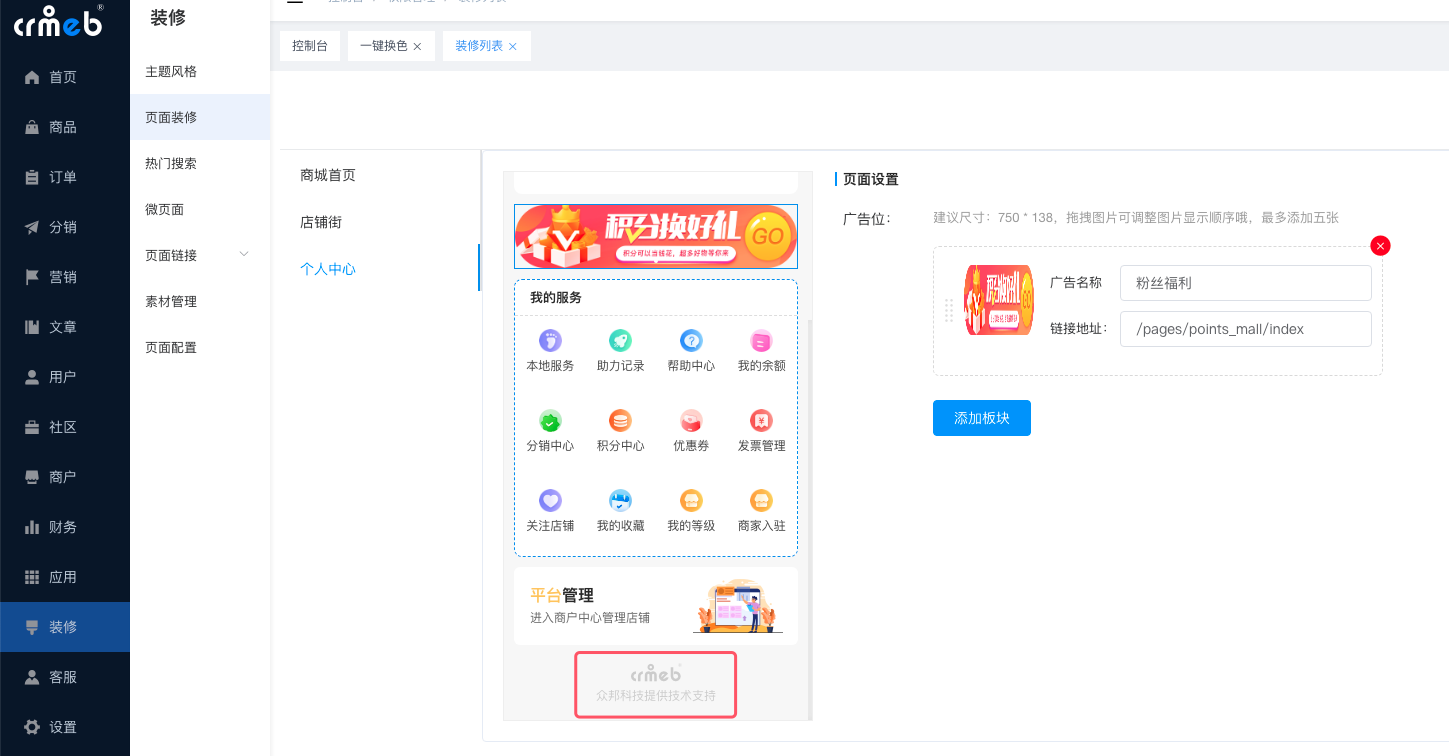Screen dimensions: 1449x756
Task: Click the 积分换好礼 banner in preview
Action: coord(655,237)
